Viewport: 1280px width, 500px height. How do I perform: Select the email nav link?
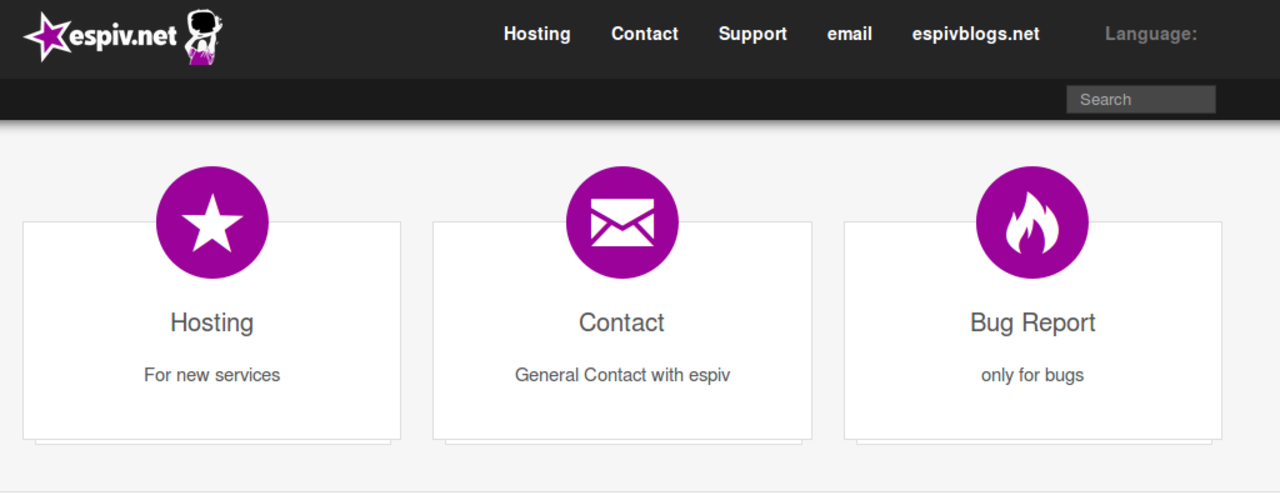click(850, 34)
